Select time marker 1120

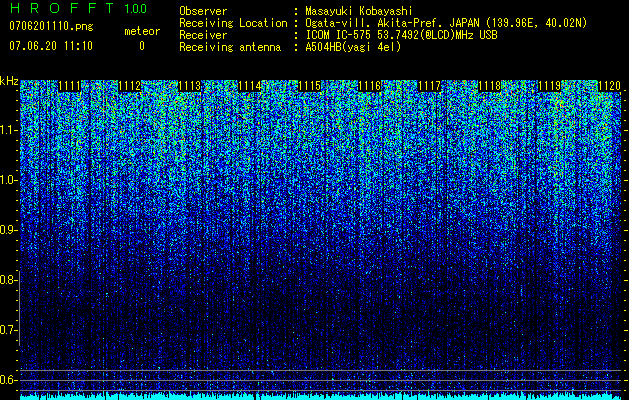click(x=609, y=86)
